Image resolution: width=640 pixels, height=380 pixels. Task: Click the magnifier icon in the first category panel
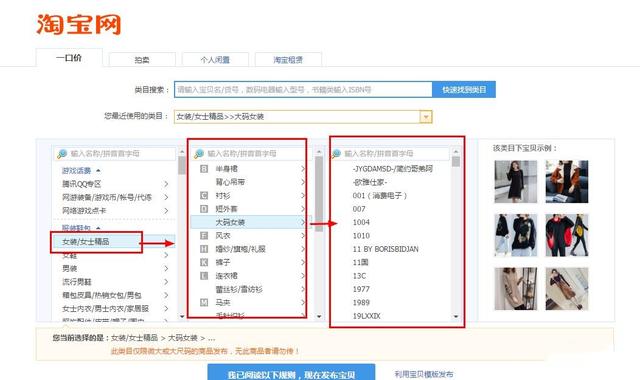click(62, 154)
